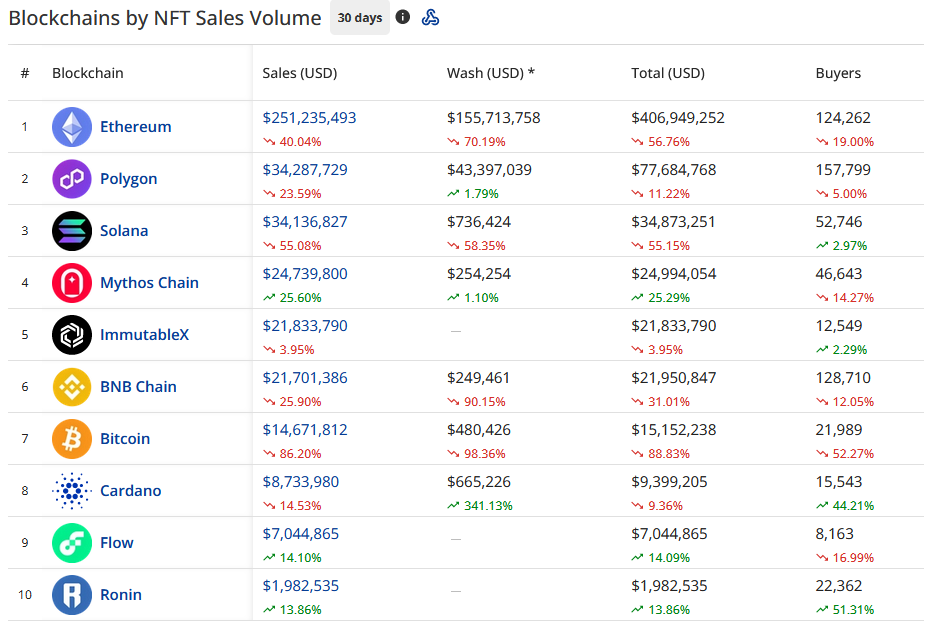Open the info tooltip icon beside 30 days

pyautogui.click(x=403, y=17)
